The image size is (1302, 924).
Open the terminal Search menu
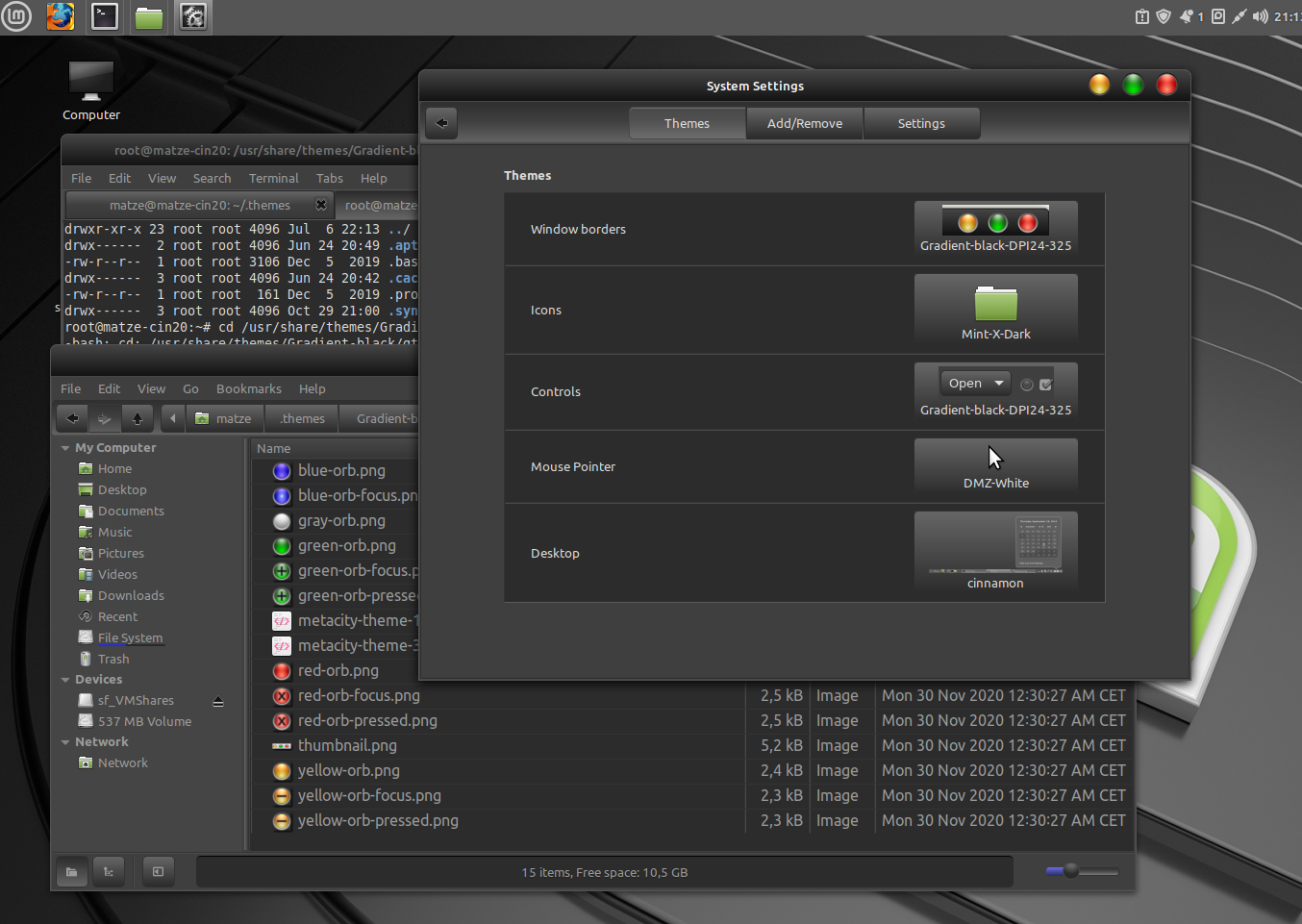tap(212, 178)
